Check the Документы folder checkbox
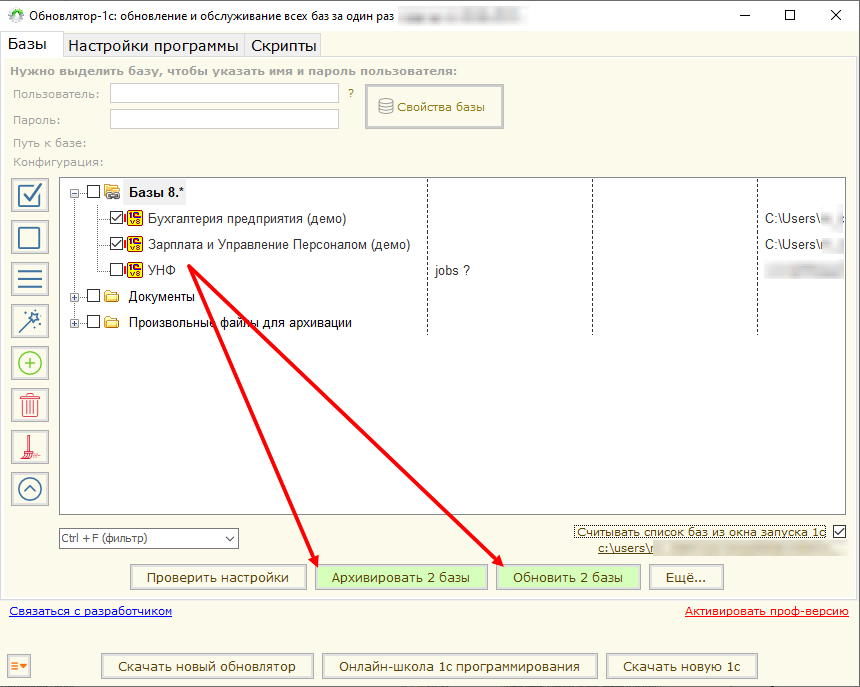Viewport: 860px width, 687px height. (x=94, y=296)
